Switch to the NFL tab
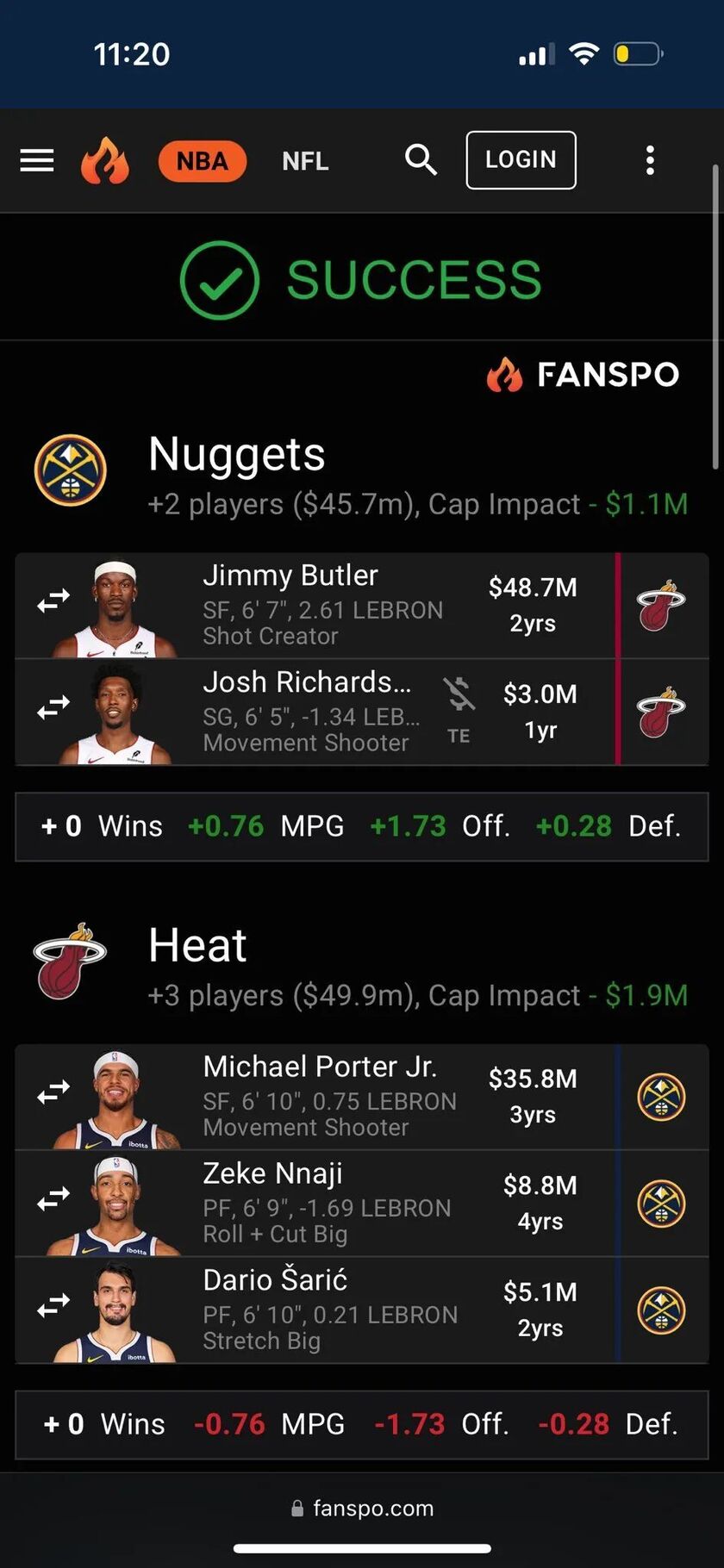724x1568 pixels. coord(305,161)
